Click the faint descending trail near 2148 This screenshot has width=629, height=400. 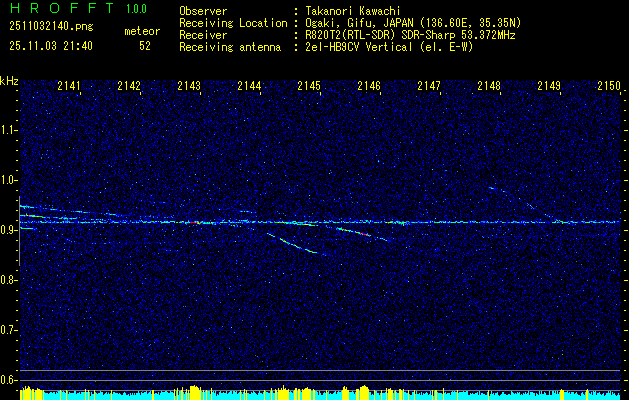click(526, 205)
